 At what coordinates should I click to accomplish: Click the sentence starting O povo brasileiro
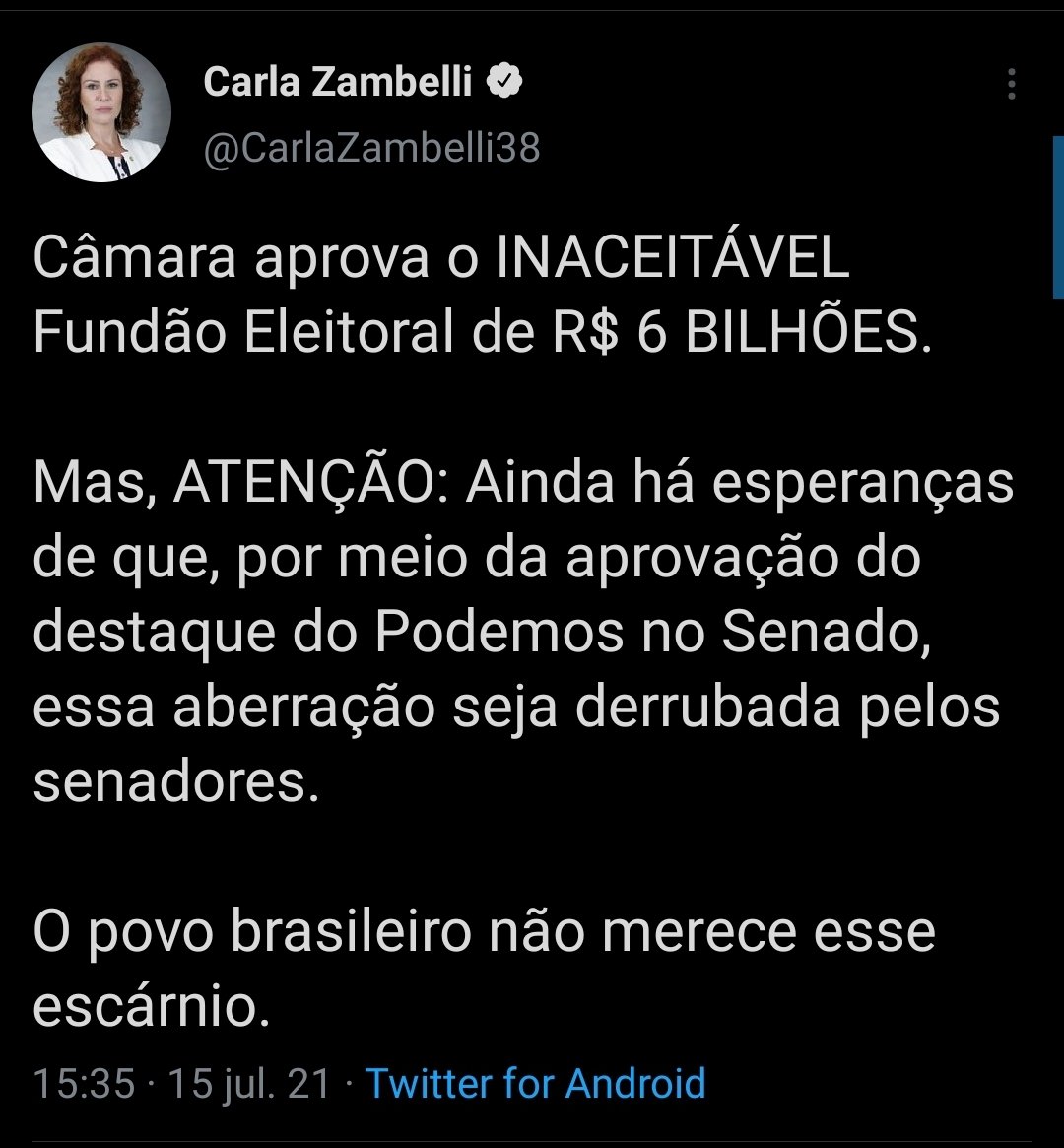[x=485, y=967]
